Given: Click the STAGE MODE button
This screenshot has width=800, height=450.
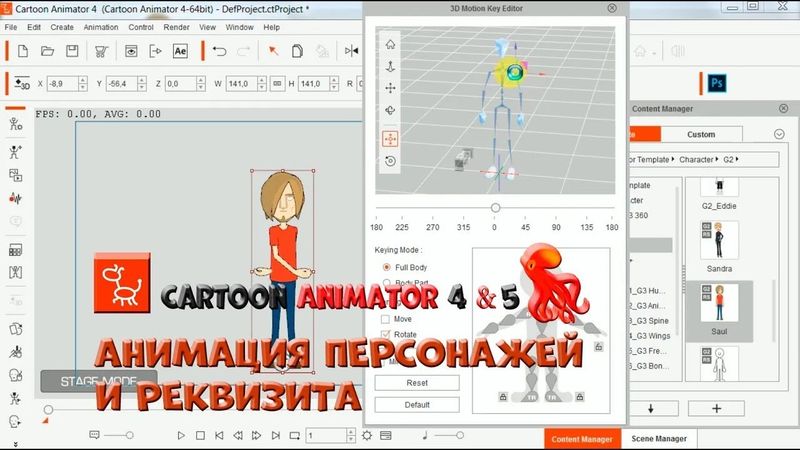Looking at the screenshot, I should (98, 381).
